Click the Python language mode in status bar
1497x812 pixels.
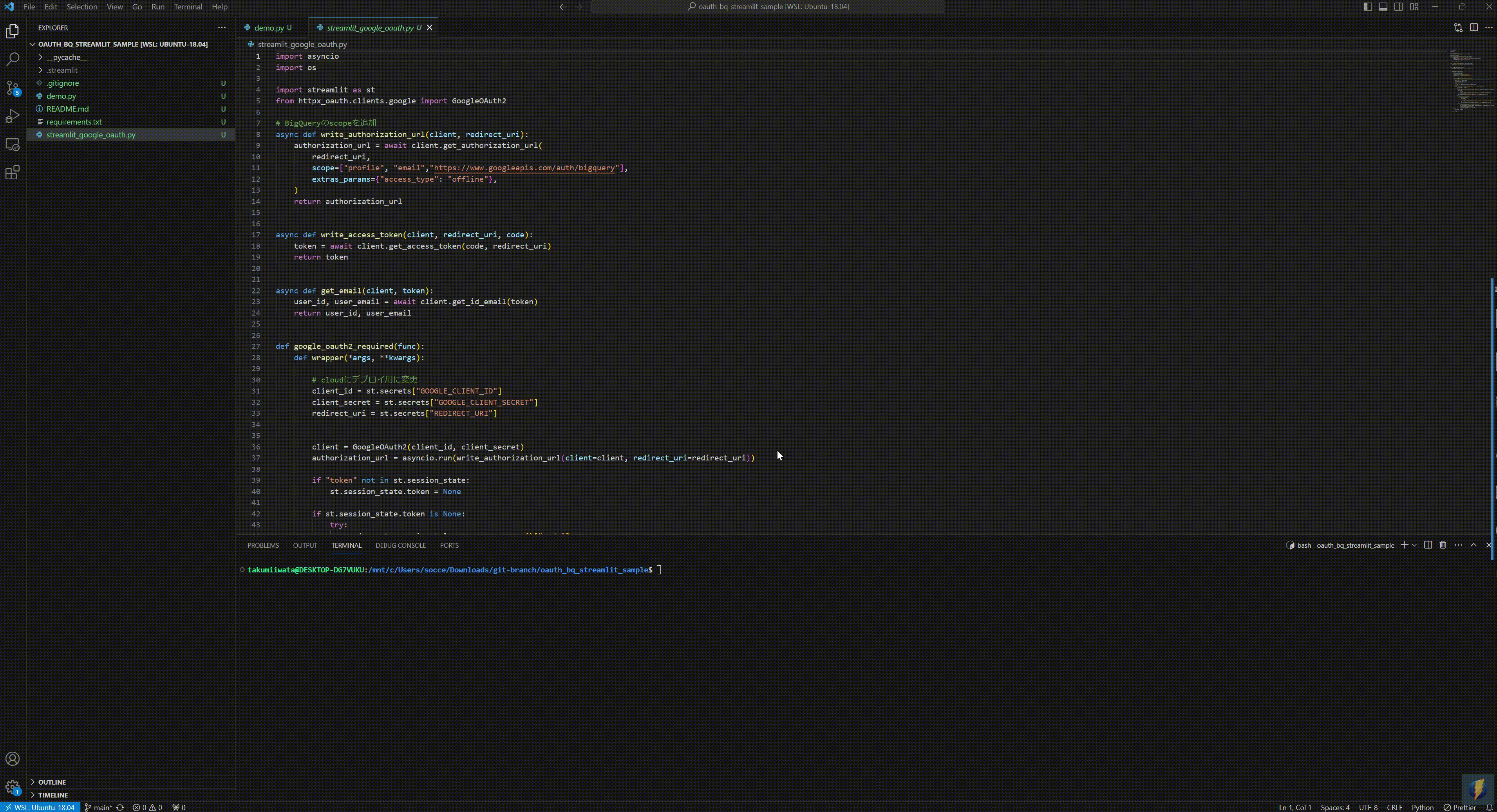pos(1422,807)
